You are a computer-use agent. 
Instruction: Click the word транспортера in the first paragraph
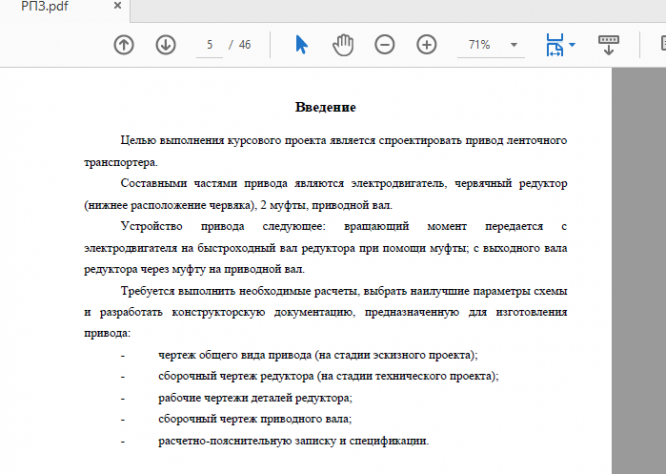click(121, 162)
